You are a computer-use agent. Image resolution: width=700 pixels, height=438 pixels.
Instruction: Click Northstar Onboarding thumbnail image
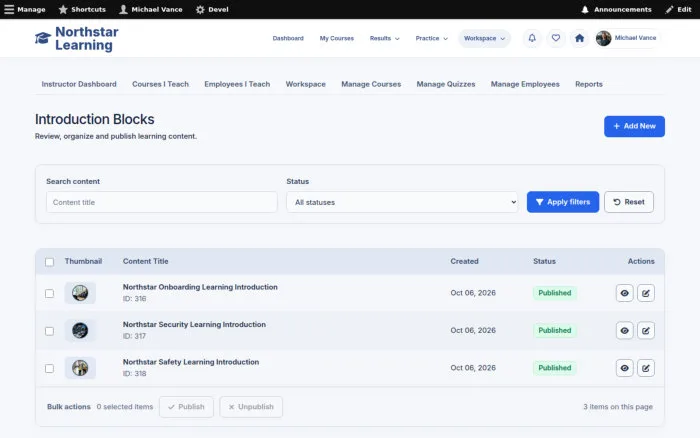point(80,293)
